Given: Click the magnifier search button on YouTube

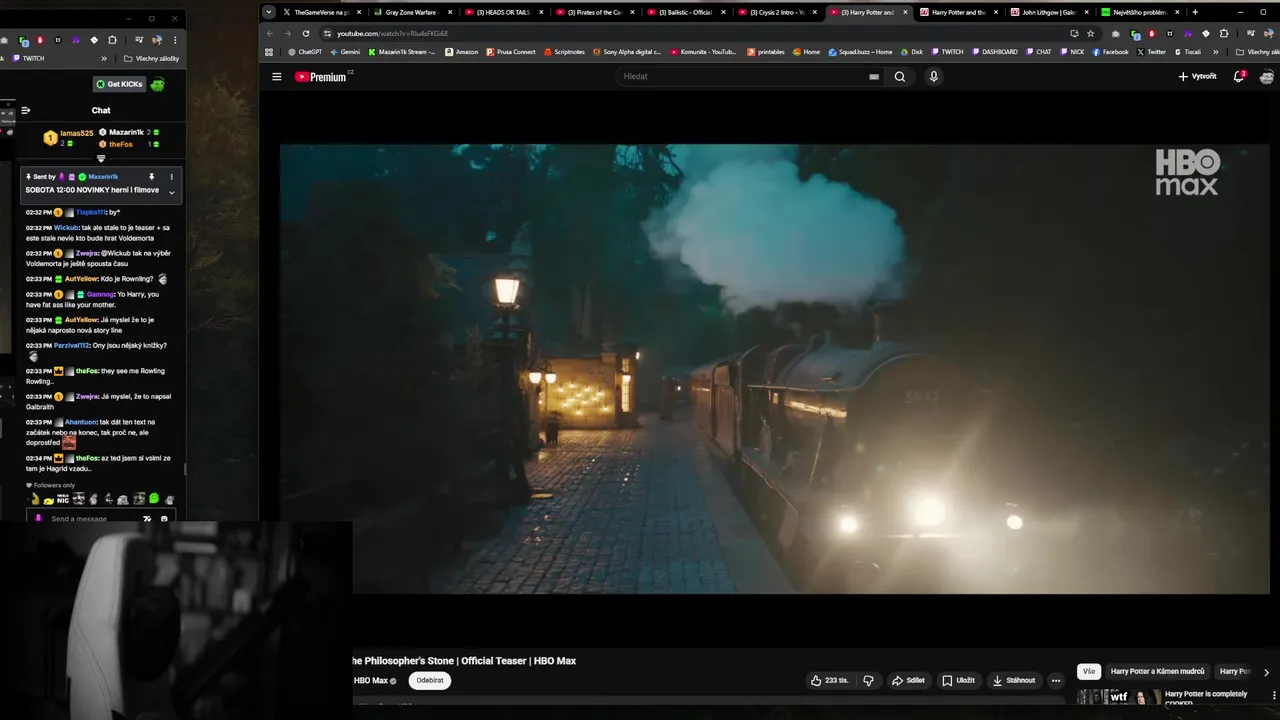Looking at the screenshot, I should tap(900, 76).
